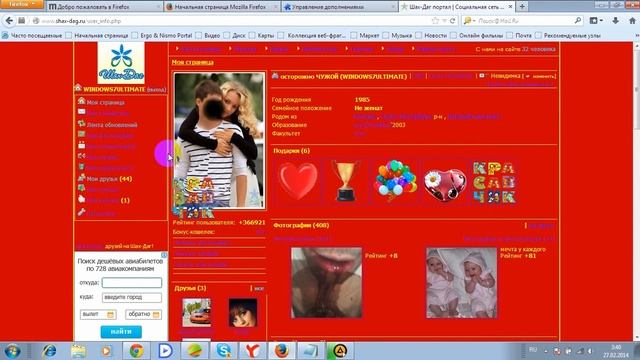This screenshot has height=360, width=640.
Task: Click the "куда" destination city field
Action: [x=132, y=297]
